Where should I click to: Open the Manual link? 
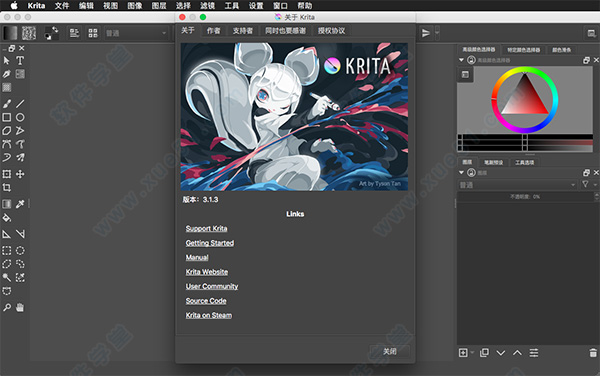pos(197,257)
